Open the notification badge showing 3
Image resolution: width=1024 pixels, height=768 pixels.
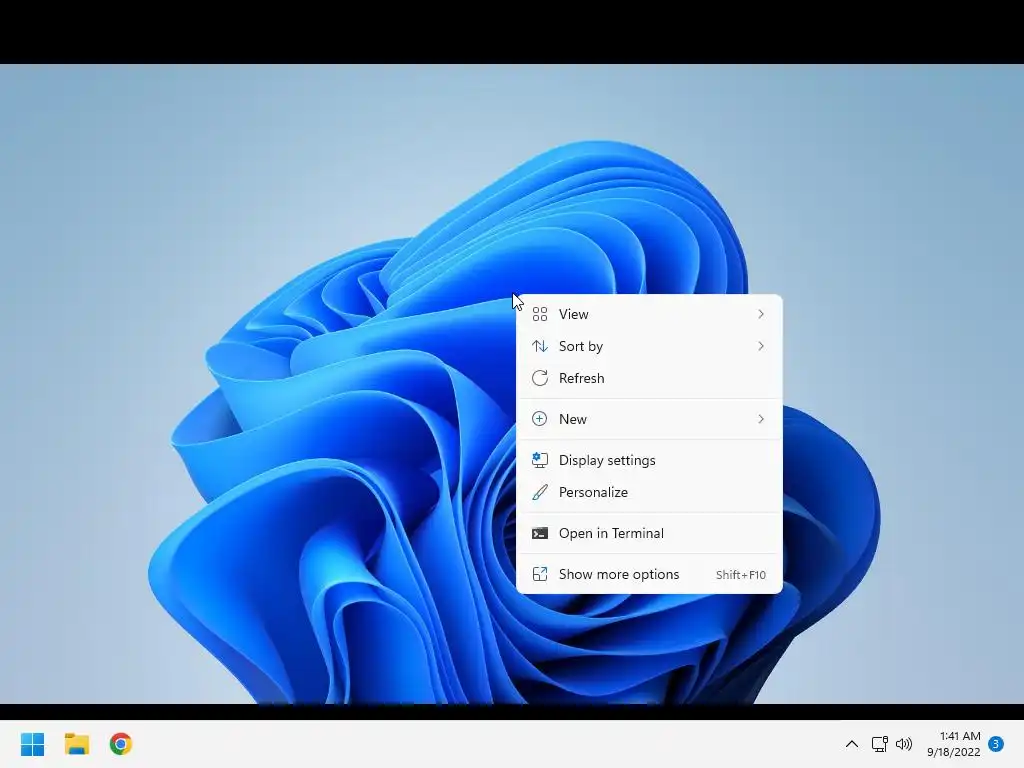(996, 744)
